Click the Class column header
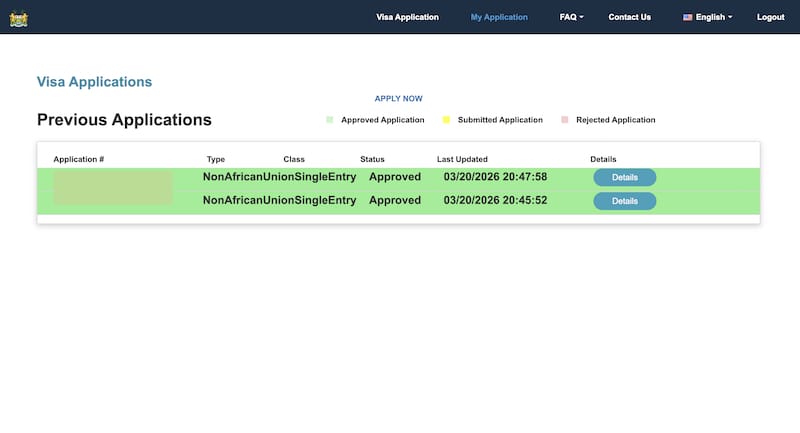The image size is (800, 433). point(294,159)
